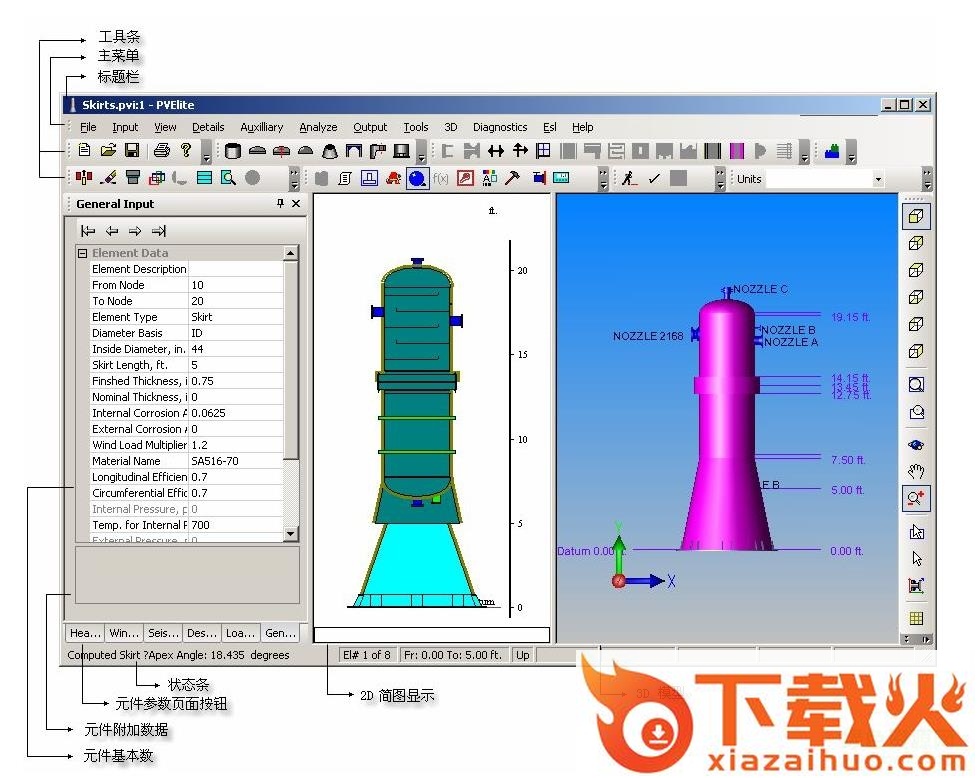This screenshot has width=977, height=778.
Task: Click the eye view icon in right toolbar
Action: 916,444
